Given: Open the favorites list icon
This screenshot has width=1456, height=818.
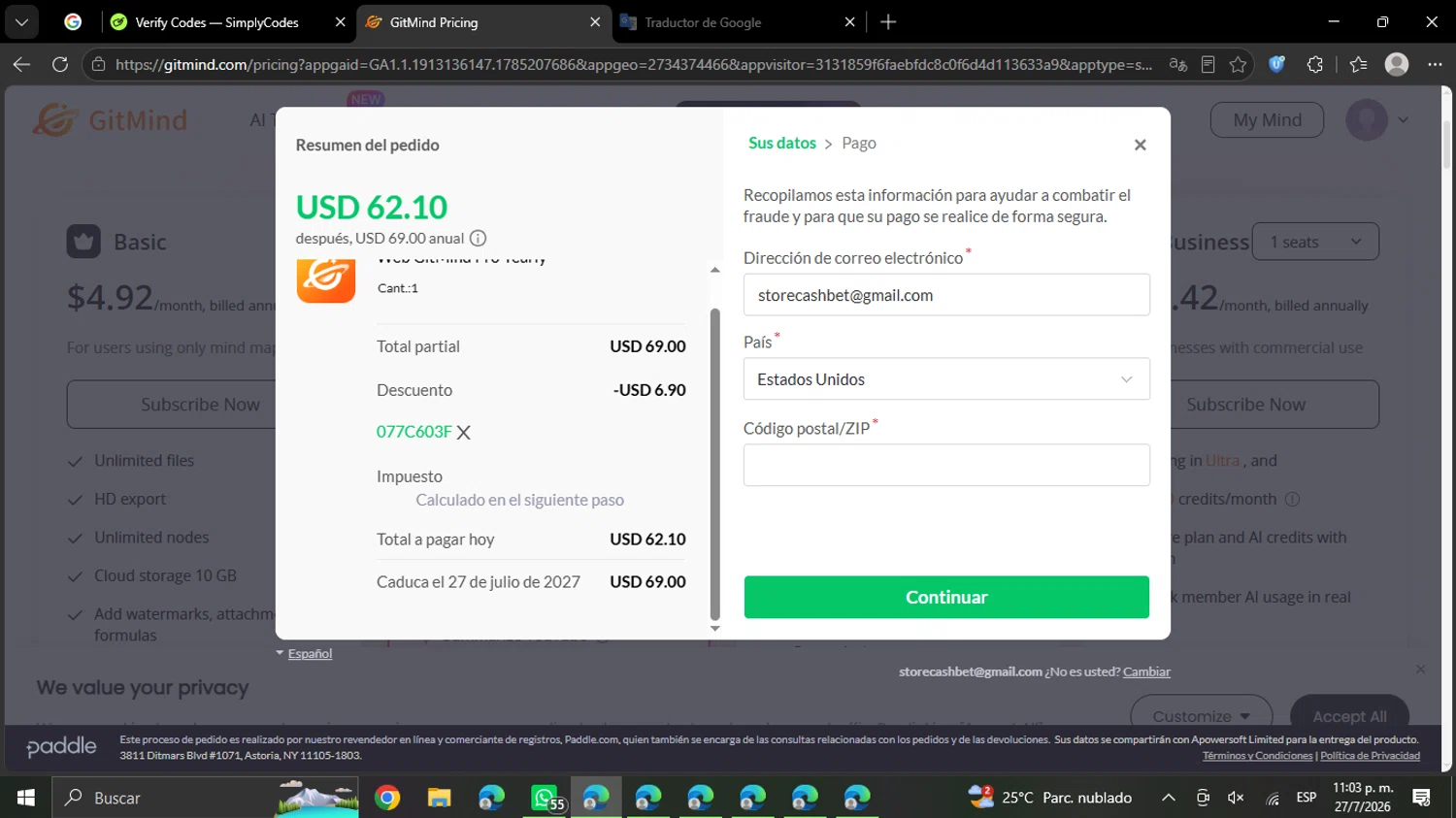Looking at the screenshot, I should click(x=1358, y=64).
